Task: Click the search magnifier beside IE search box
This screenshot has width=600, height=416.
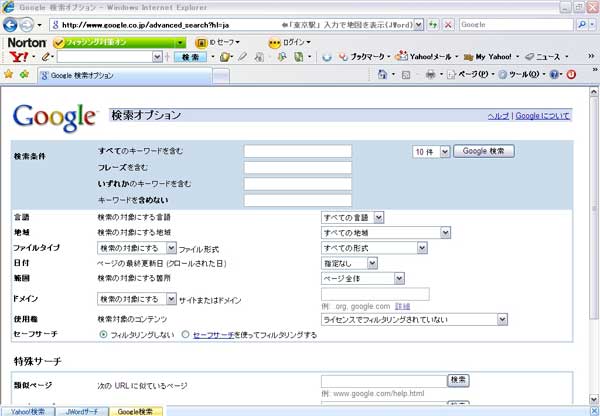Action: point(582,25)
